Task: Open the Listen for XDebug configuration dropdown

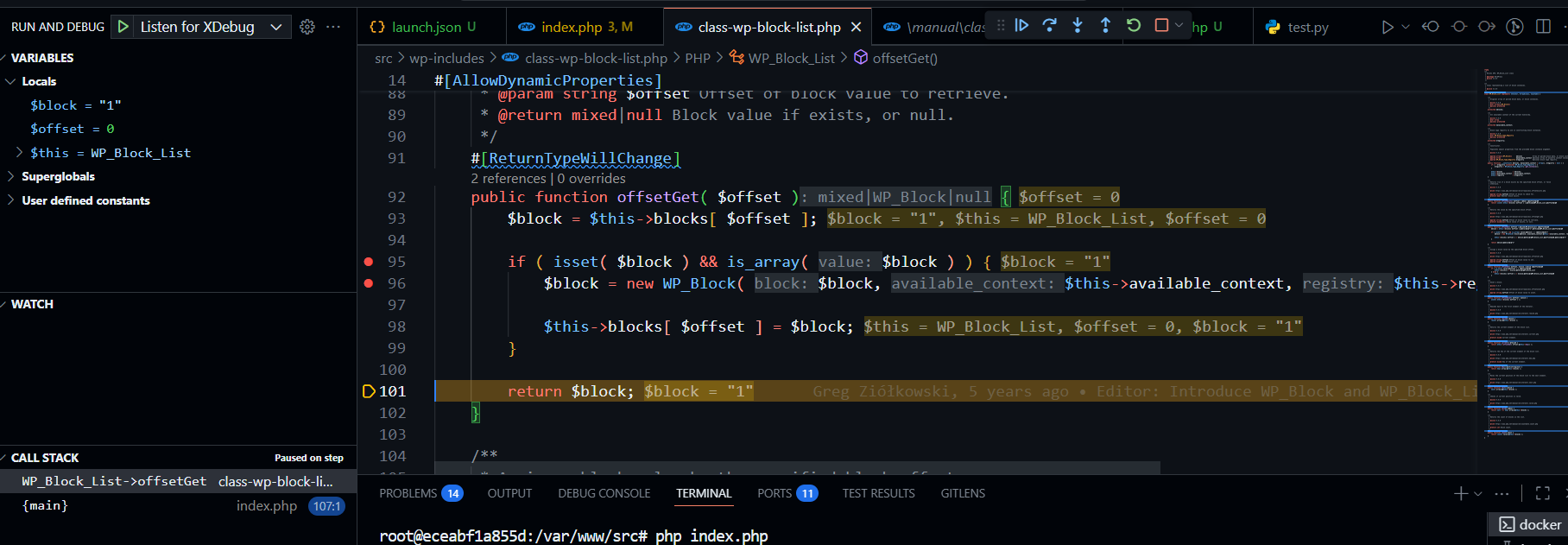Action: [276, 27]
